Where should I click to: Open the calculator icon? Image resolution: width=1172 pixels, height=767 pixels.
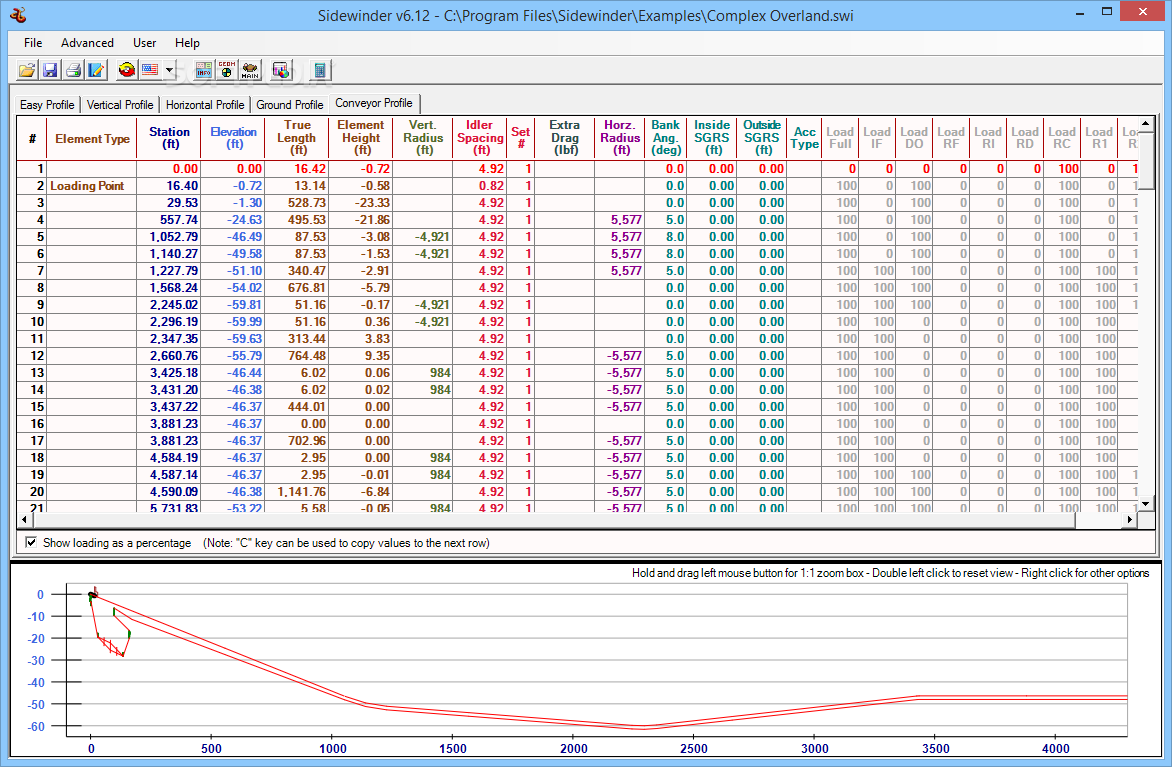319,70
